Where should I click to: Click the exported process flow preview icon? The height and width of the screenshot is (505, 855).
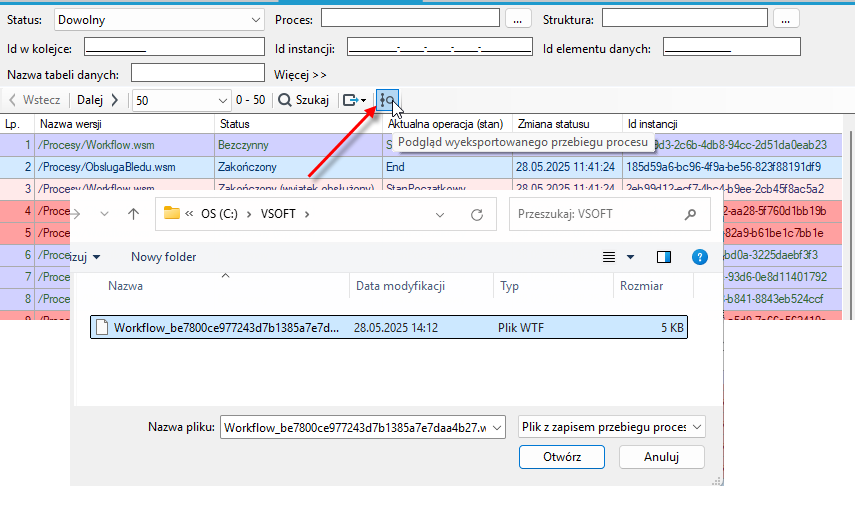[x=387, y=100]
